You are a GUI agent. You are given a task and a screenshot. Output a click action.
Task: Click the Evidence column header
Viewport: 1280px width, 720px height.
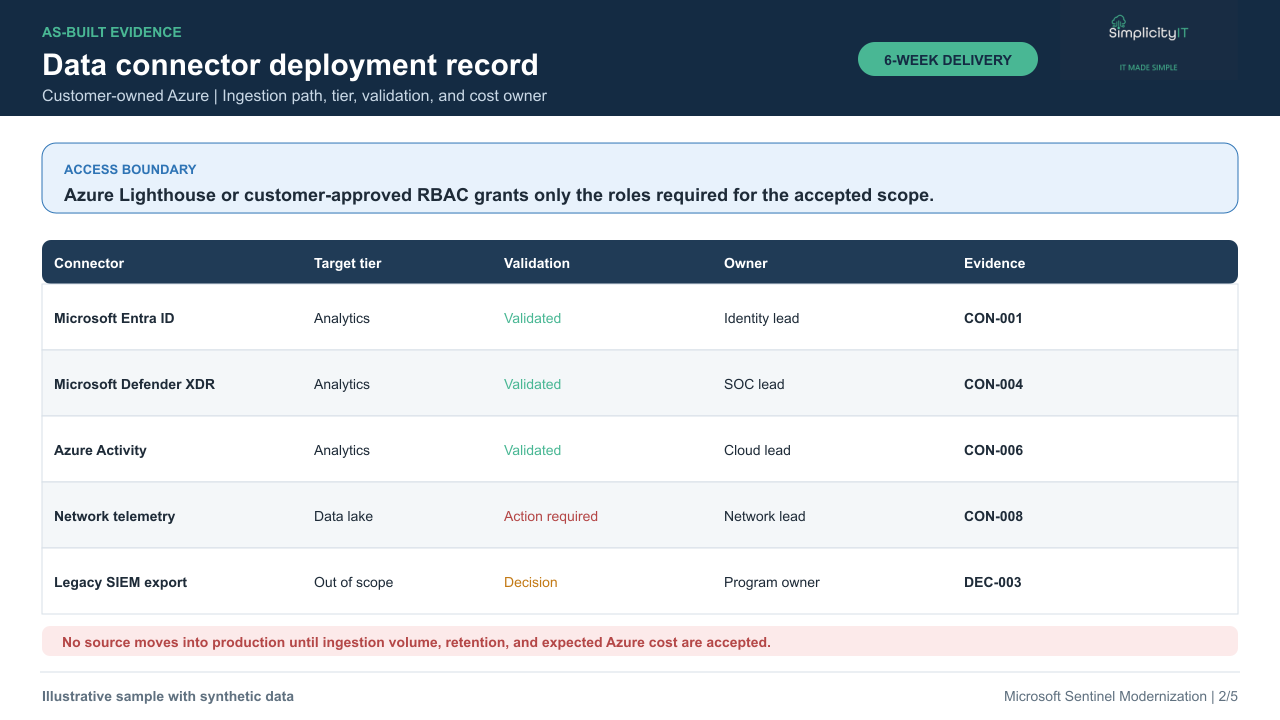point(994,263)
